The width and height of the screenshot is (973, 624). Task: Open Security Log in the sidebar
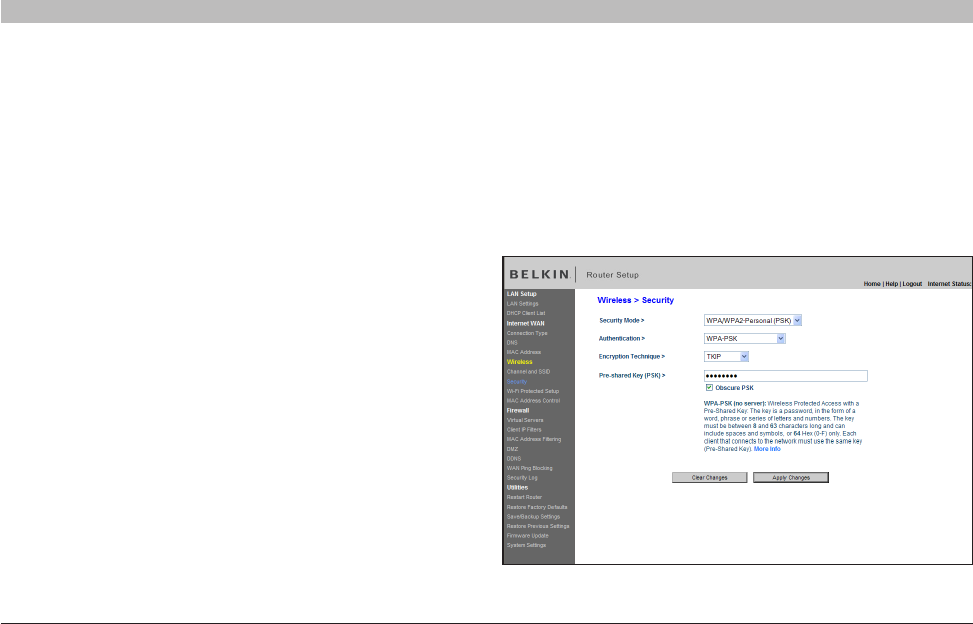522,478
